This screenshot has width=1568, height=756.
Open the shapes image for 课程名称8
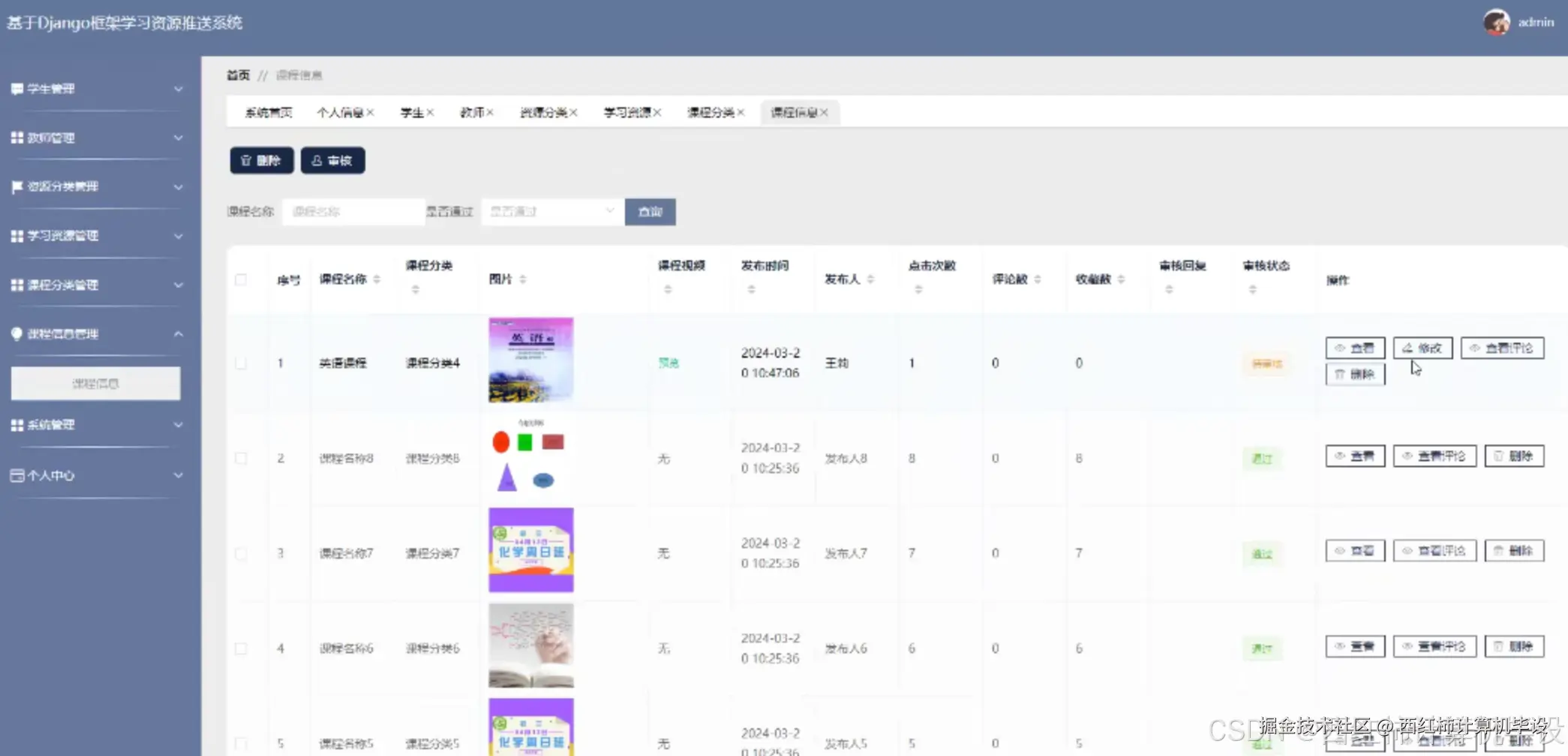[x=531, y=456]
